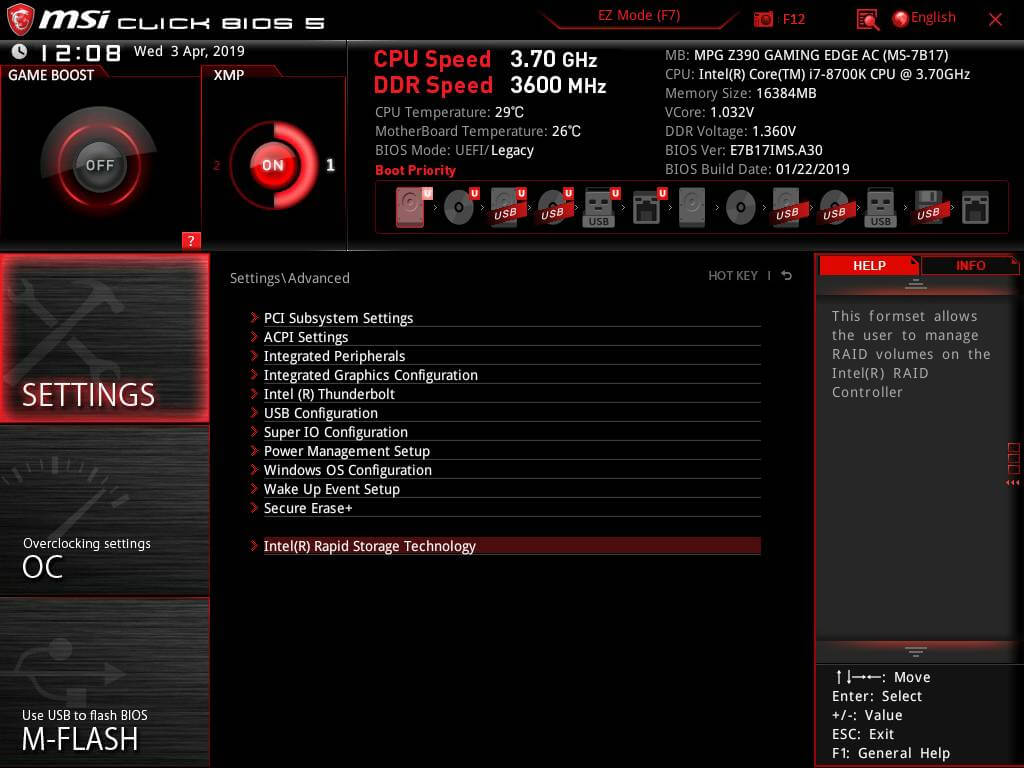
Task: Select the UEFI network boot icon
Action: click(x=649, y=208)
